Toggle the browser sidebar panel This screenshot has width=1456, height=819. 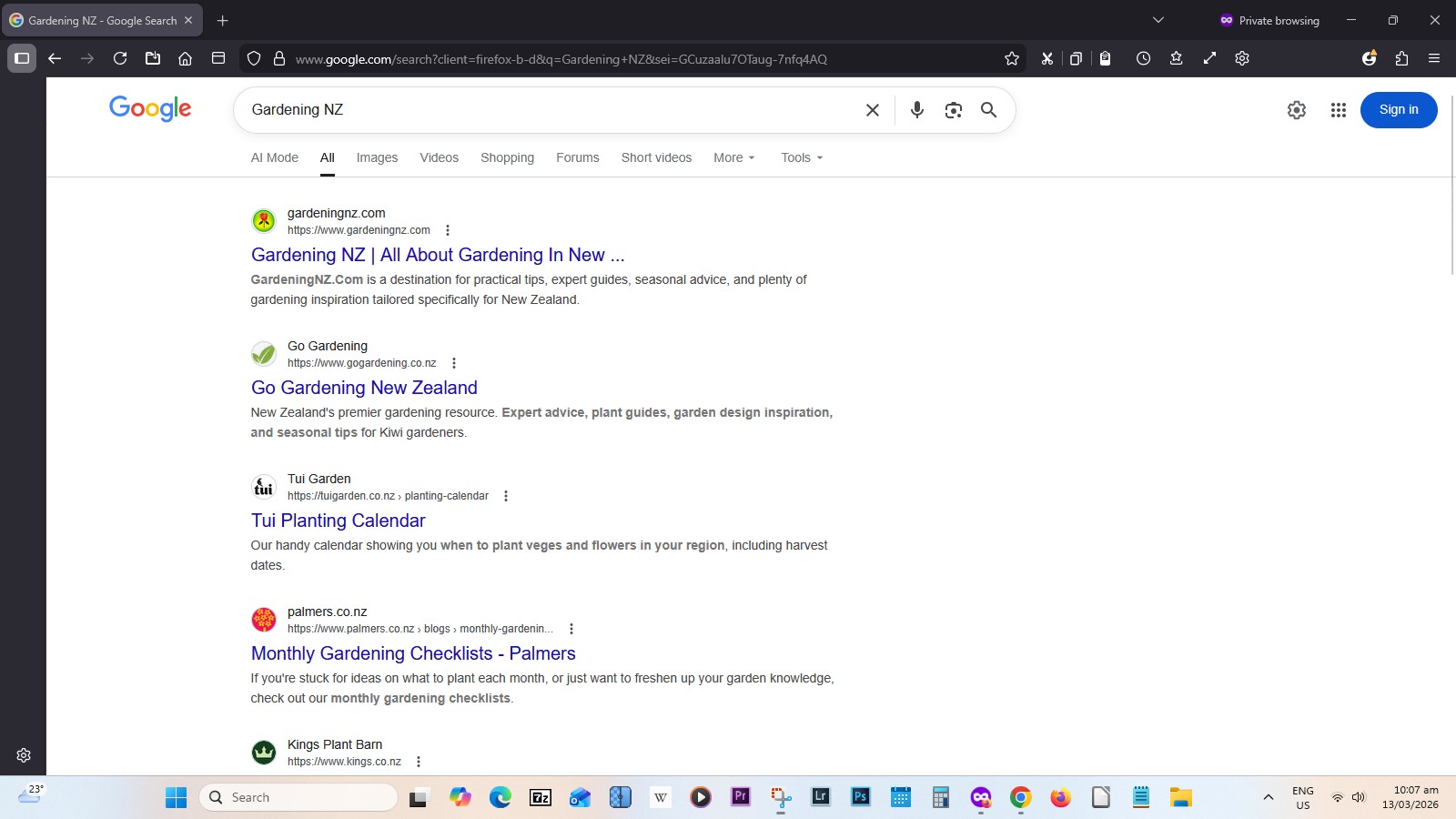(21, 58)
